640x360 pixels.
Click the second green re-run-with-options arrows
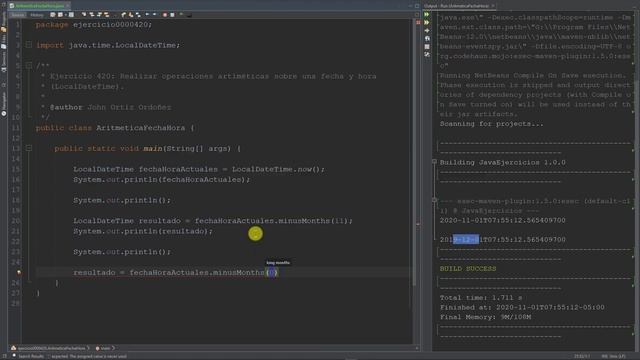pos(427,22)
